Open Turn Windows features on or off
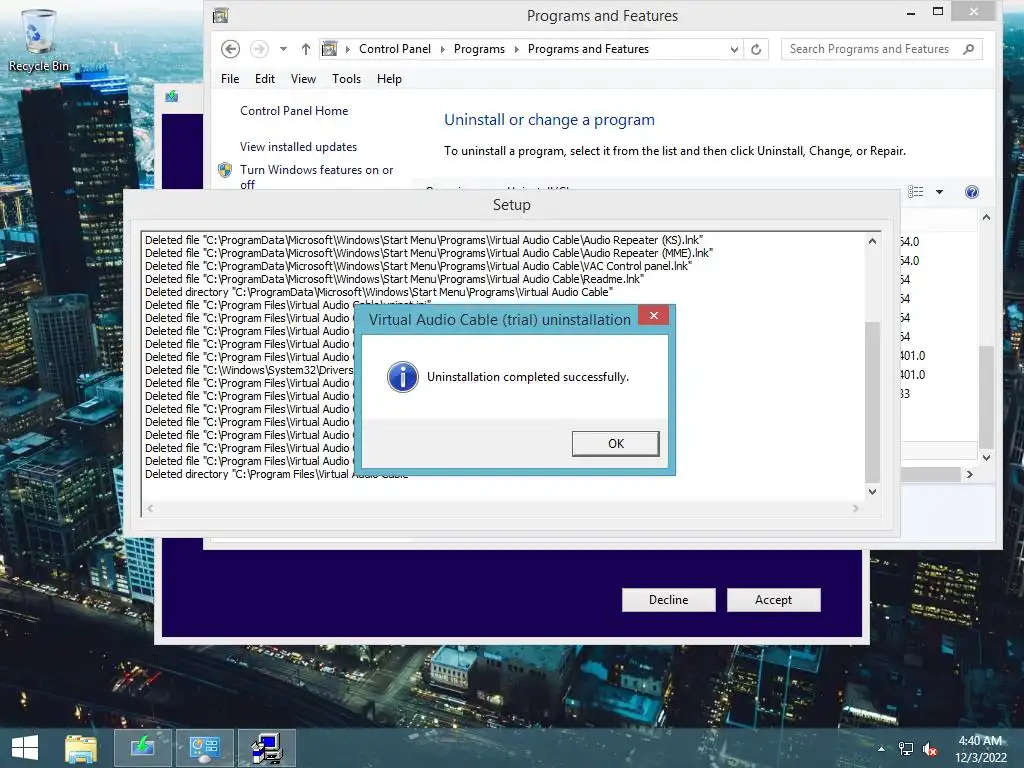 [x=316, y=176]
